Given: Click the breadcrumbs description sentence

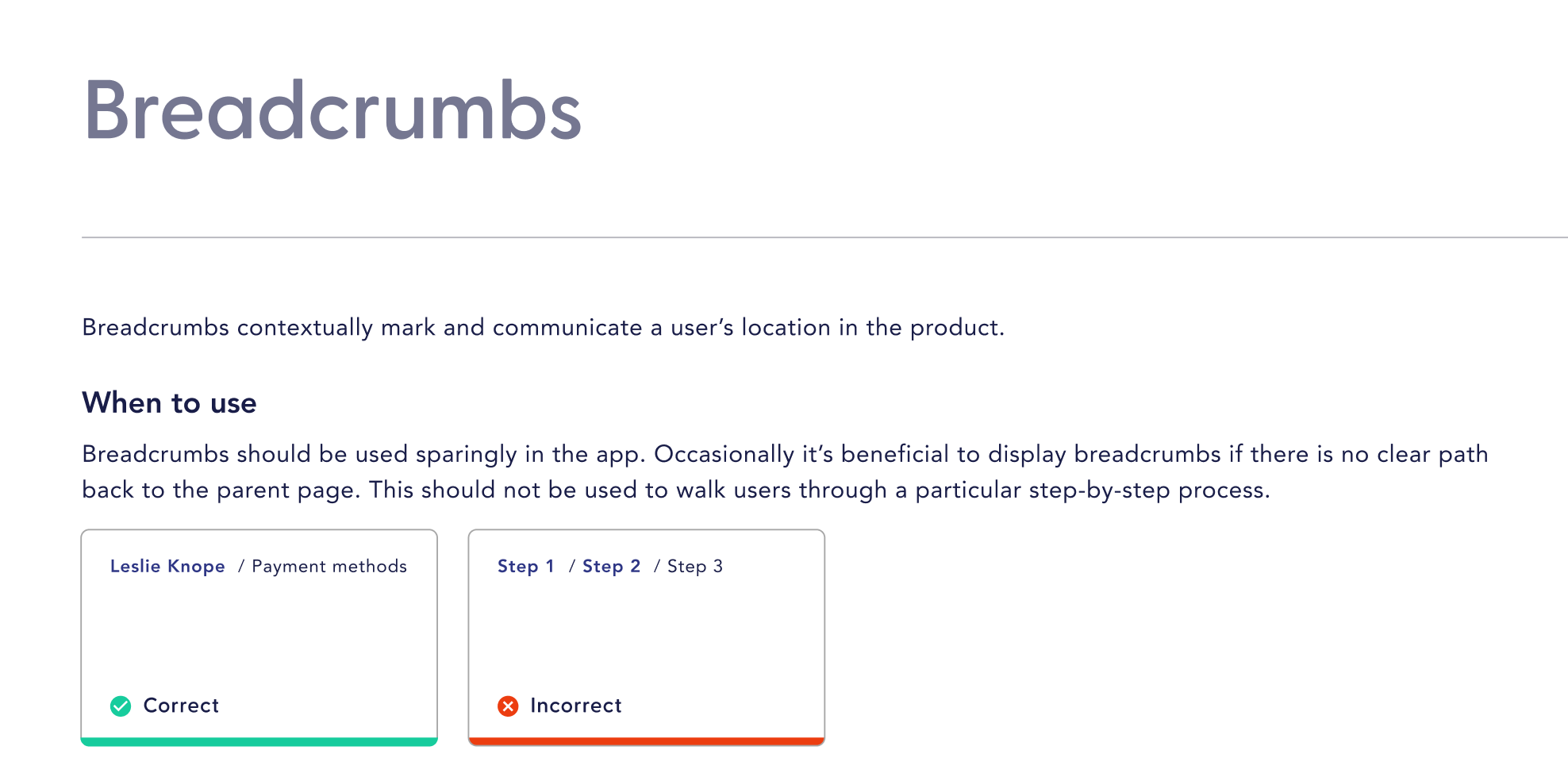Looking at the screenshot, I should pos(544,328).
